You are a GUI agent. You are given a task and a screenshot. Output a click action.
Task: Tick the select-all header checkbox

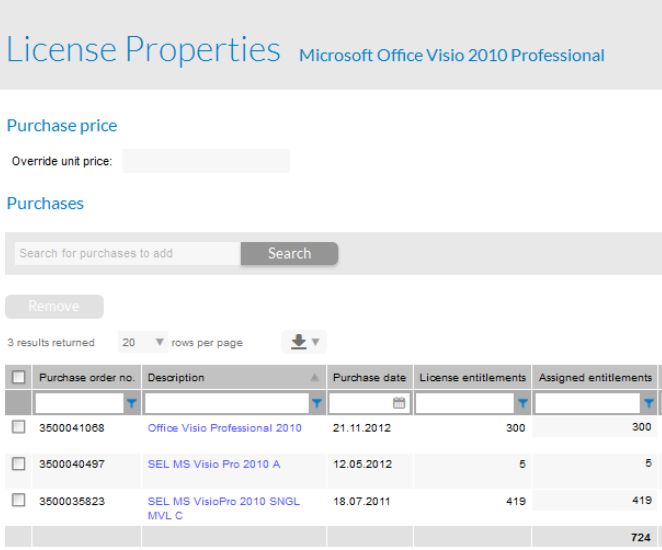[x=19, y=377]
